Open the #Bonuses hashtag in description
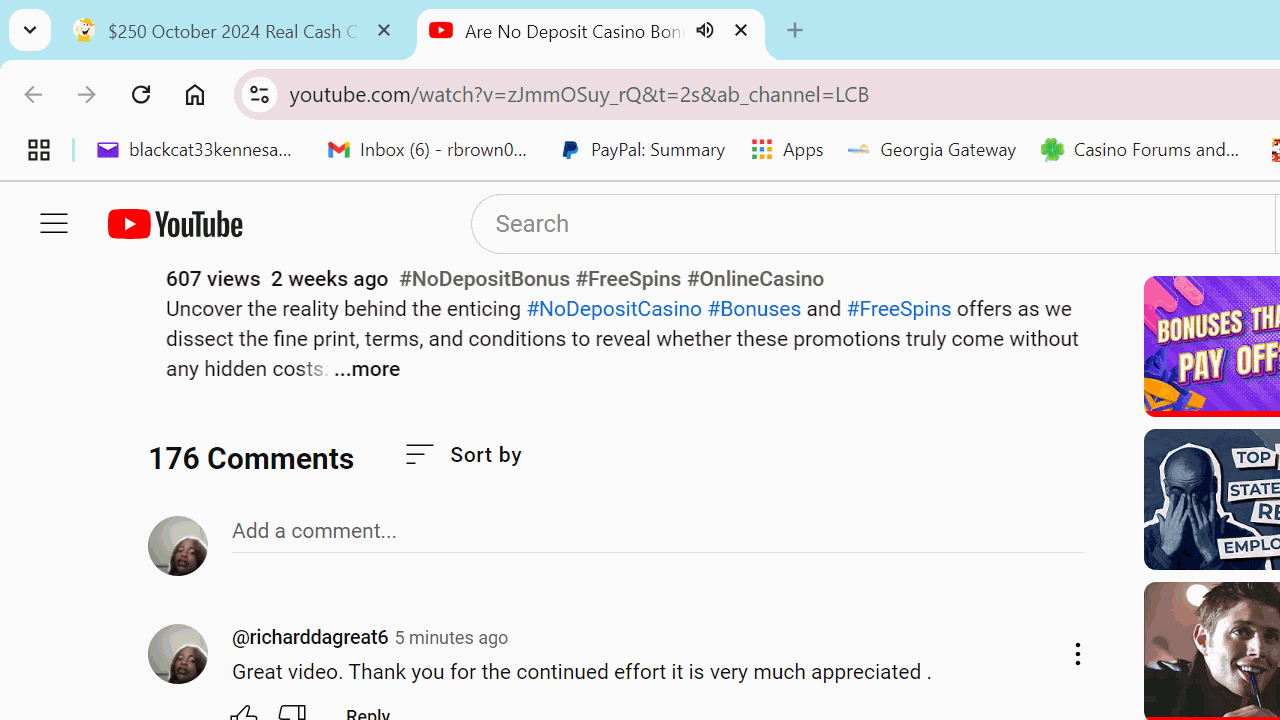This screenshot has width=1280, height=720. [754, 309]
